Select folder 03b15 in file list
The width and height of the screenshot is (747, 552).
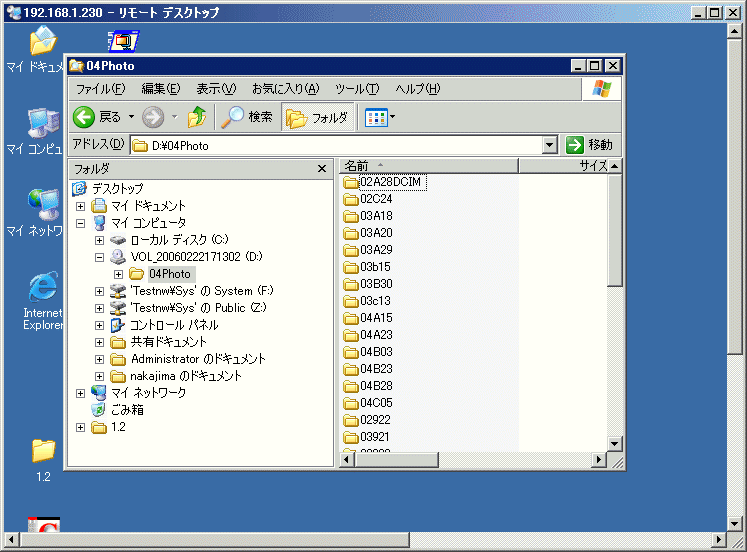375,267
